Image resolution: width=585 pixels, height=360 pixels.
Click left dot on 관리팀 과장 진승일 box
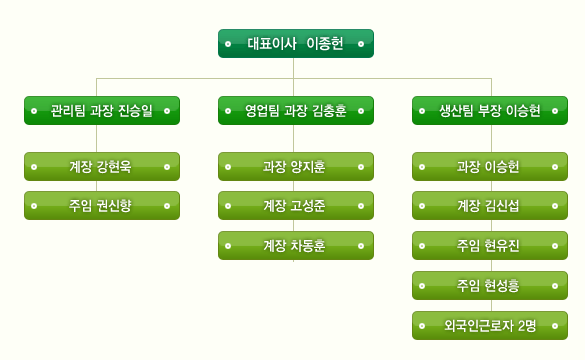pyautogui.click(x=34, y=111)
